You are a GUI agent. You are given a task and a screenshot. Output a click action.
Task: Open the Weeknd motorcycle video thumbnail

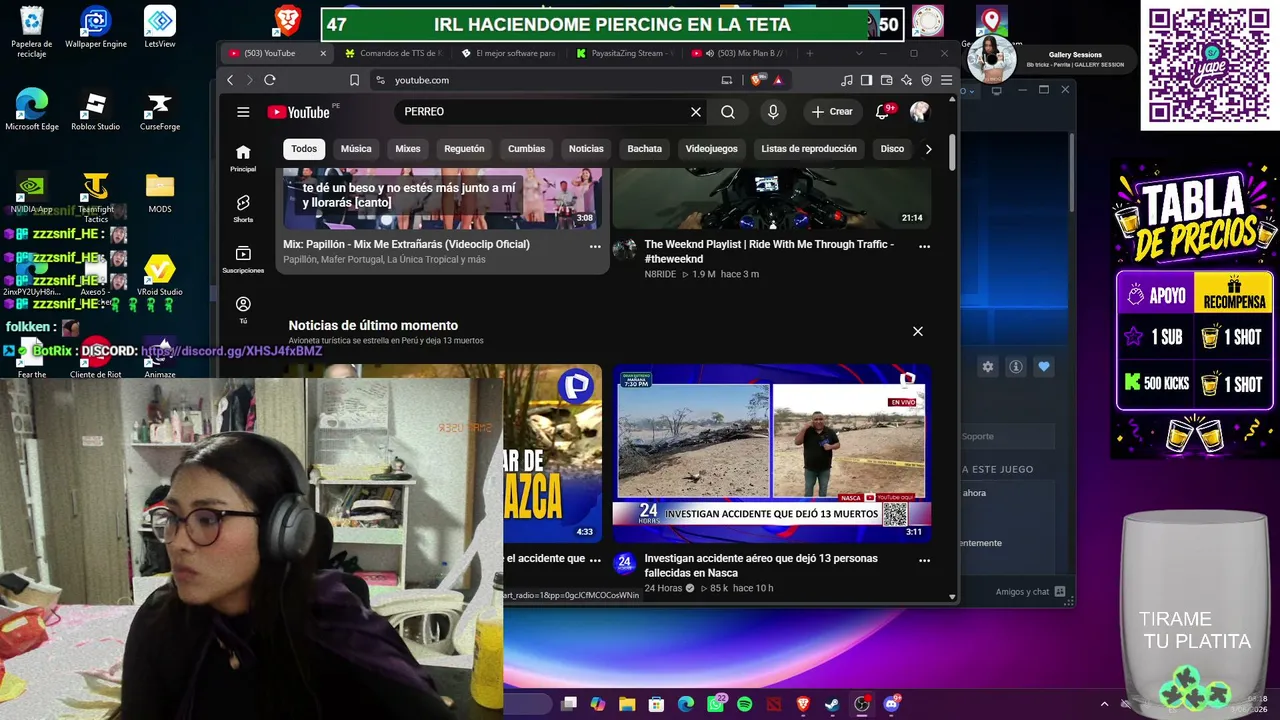772,199
